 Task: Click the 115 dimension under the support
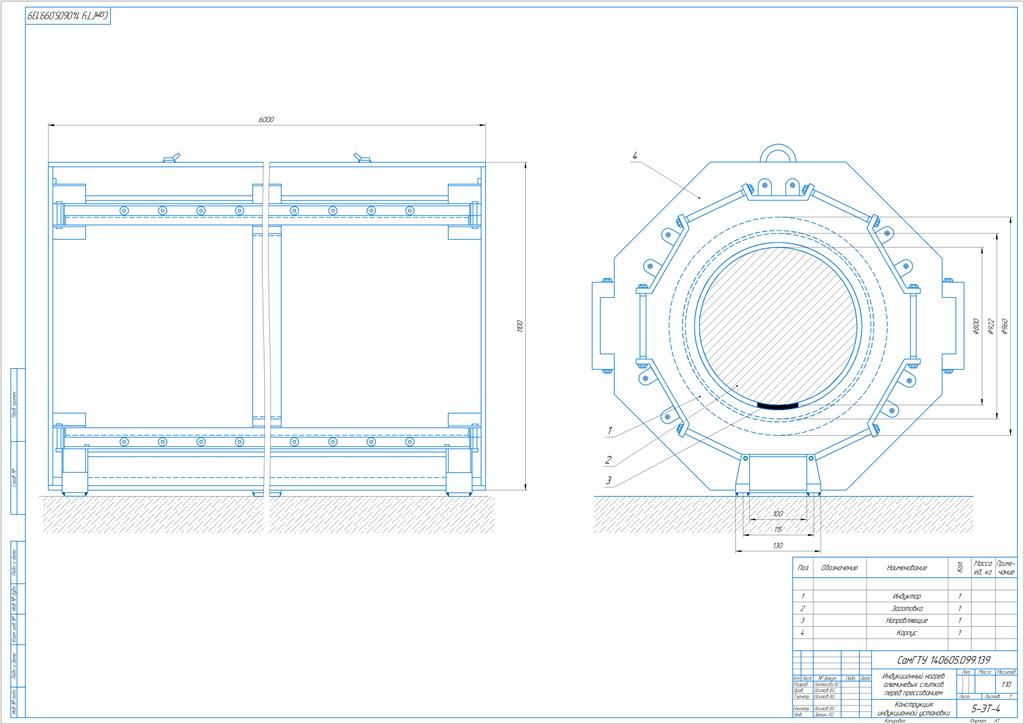[777, 529]
